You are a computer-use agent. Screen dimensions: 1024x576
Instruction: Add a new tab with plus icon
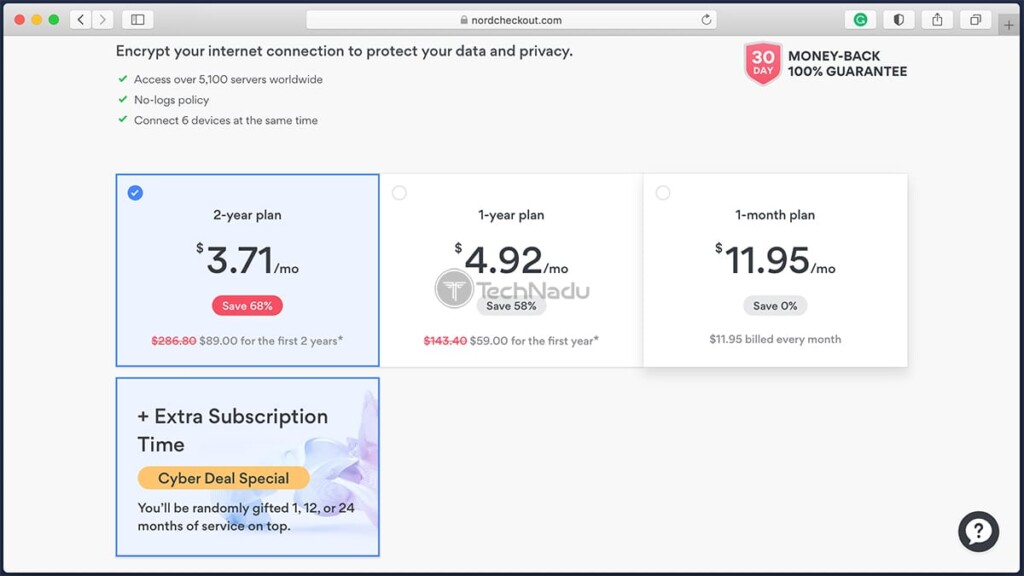coord(1009,25)
